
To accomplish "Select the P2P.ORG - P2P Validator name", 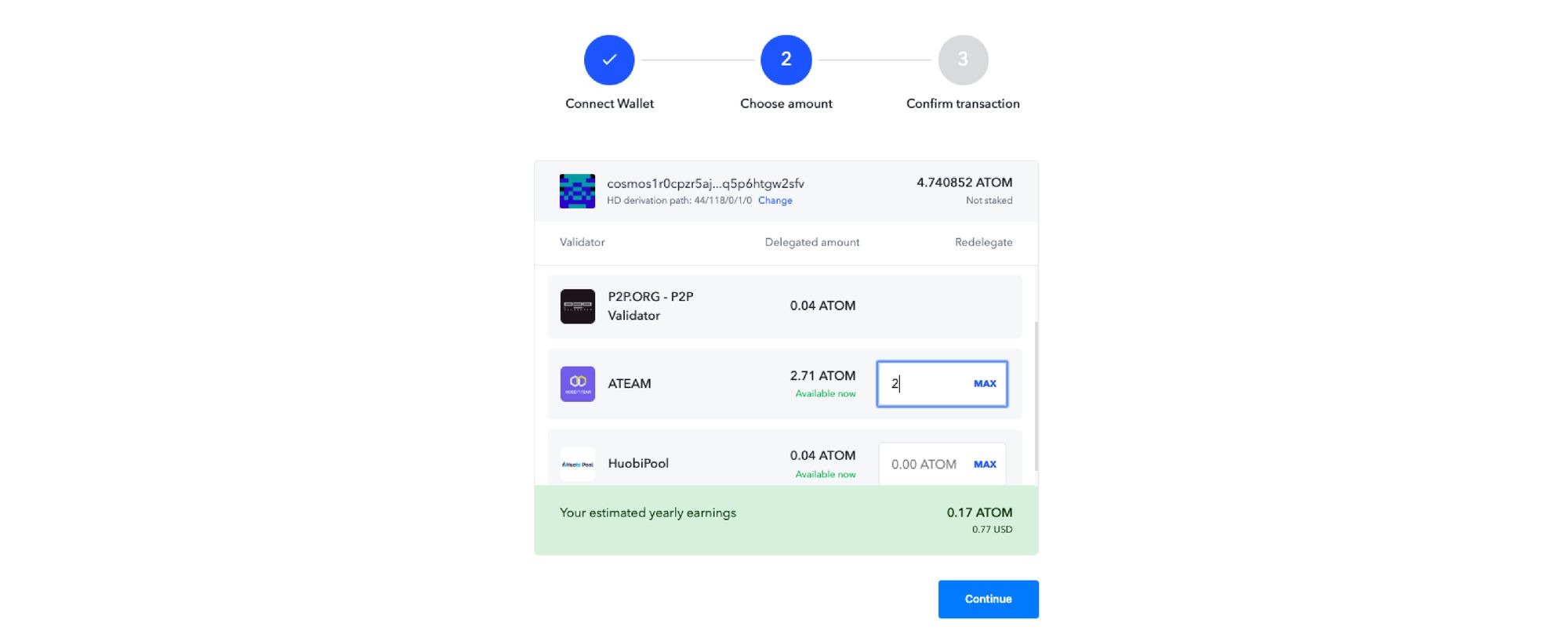I will (x=651, y=306).
